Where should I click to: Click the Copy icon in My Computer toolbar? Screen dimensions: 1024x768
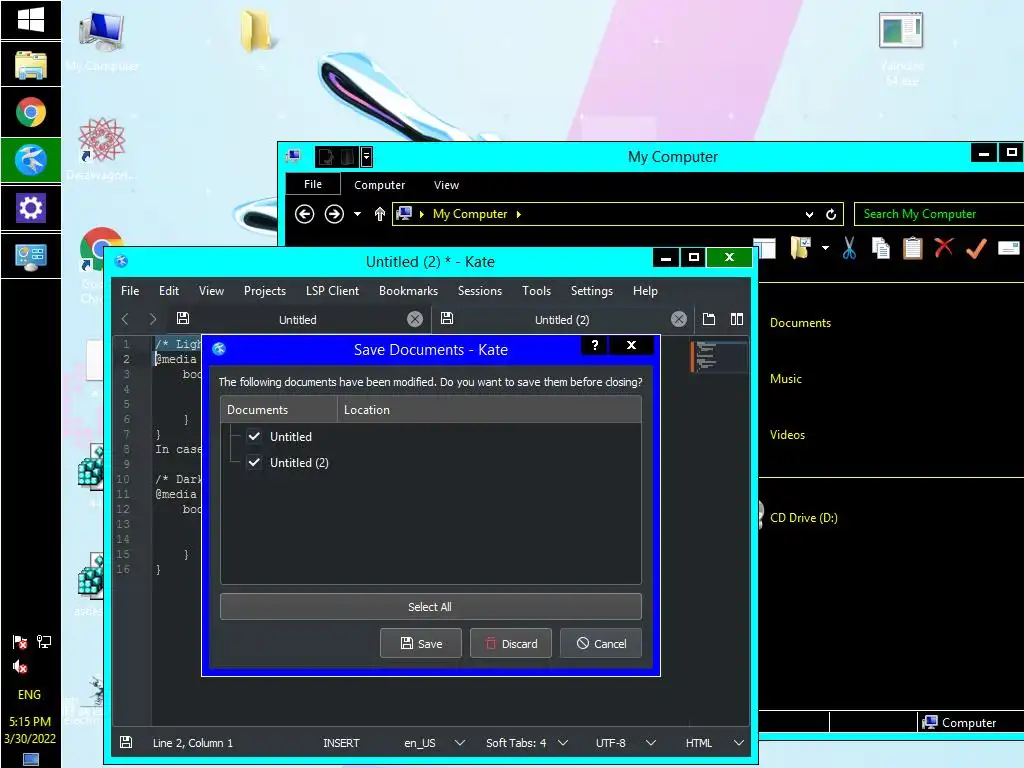point(881,248)
